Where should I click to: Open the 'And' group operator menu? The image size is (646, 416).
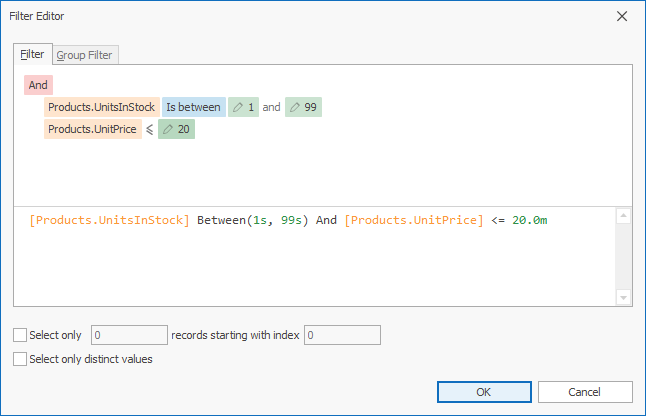(x=38, y=85)
